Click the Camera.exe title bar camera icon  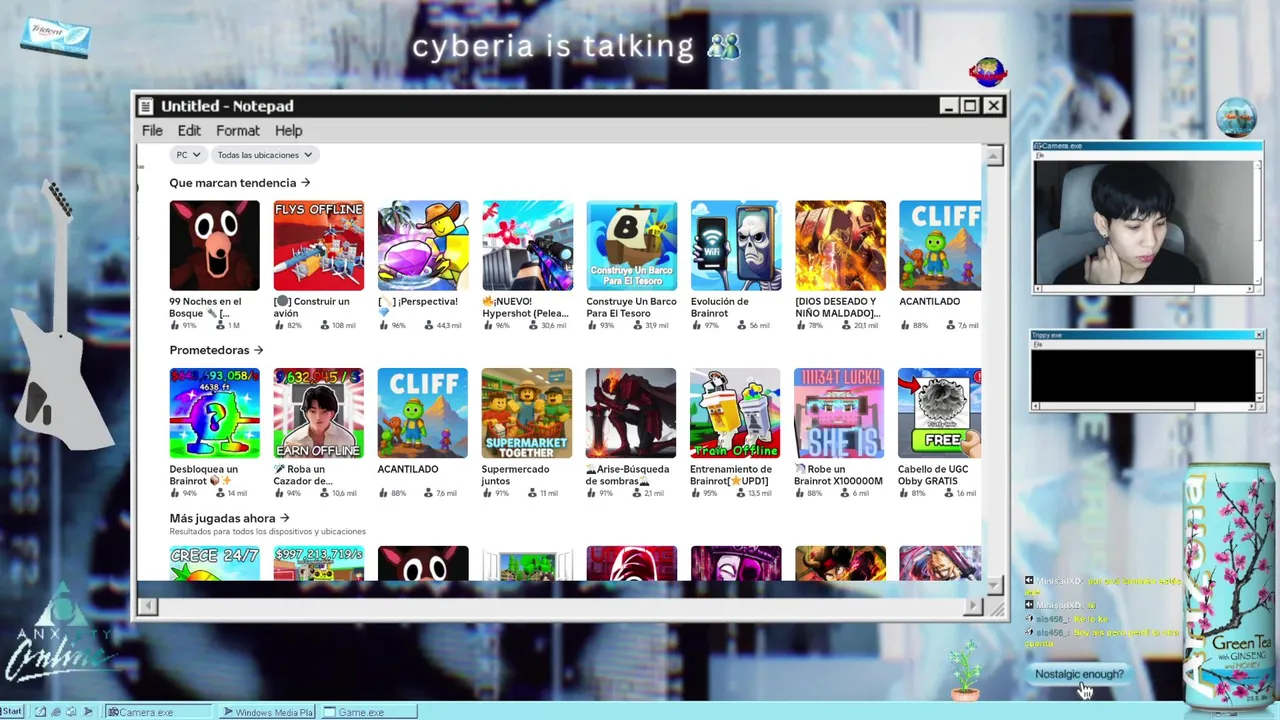point(1037,146)
